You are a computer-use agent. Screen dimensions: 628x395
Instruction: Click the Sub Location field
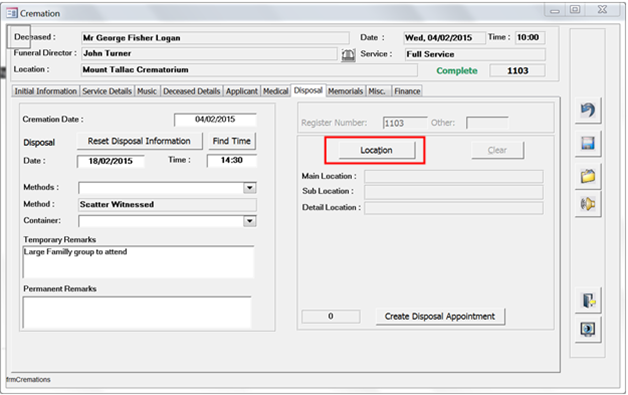453,191
